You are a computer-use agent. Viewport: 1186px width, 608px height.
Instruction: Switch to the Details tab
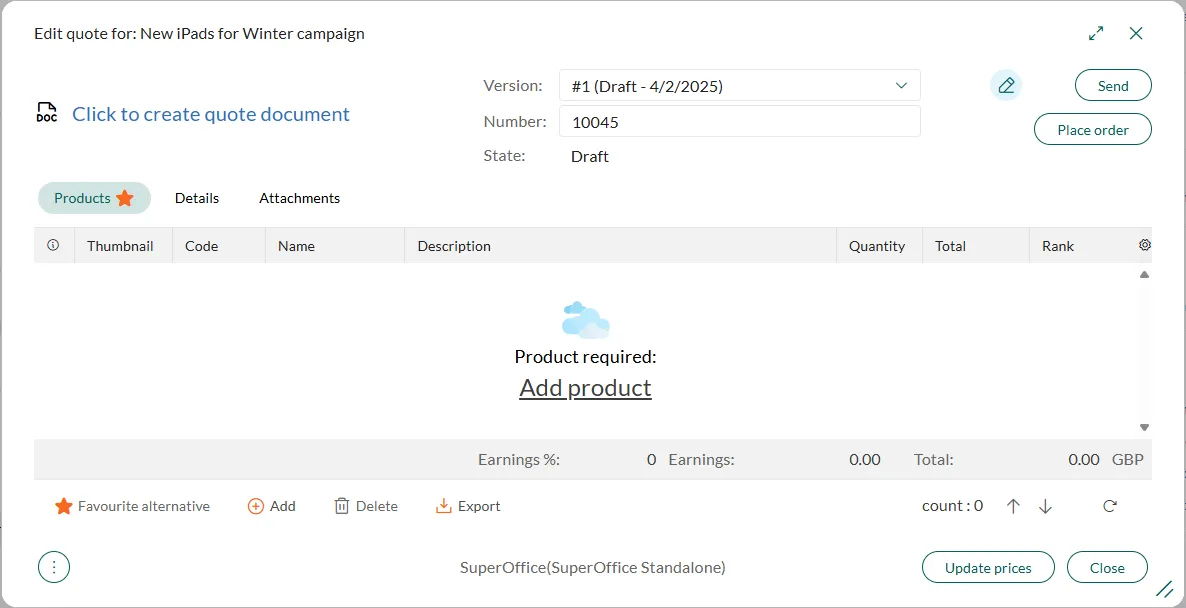tap(197, 198)
